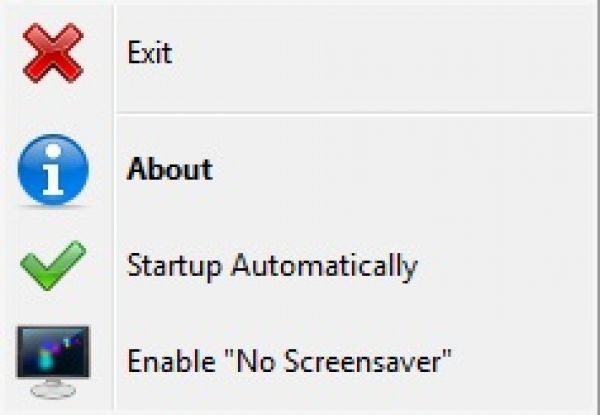Uncheck the green tick beside Startup Automatically

point(53,267)
